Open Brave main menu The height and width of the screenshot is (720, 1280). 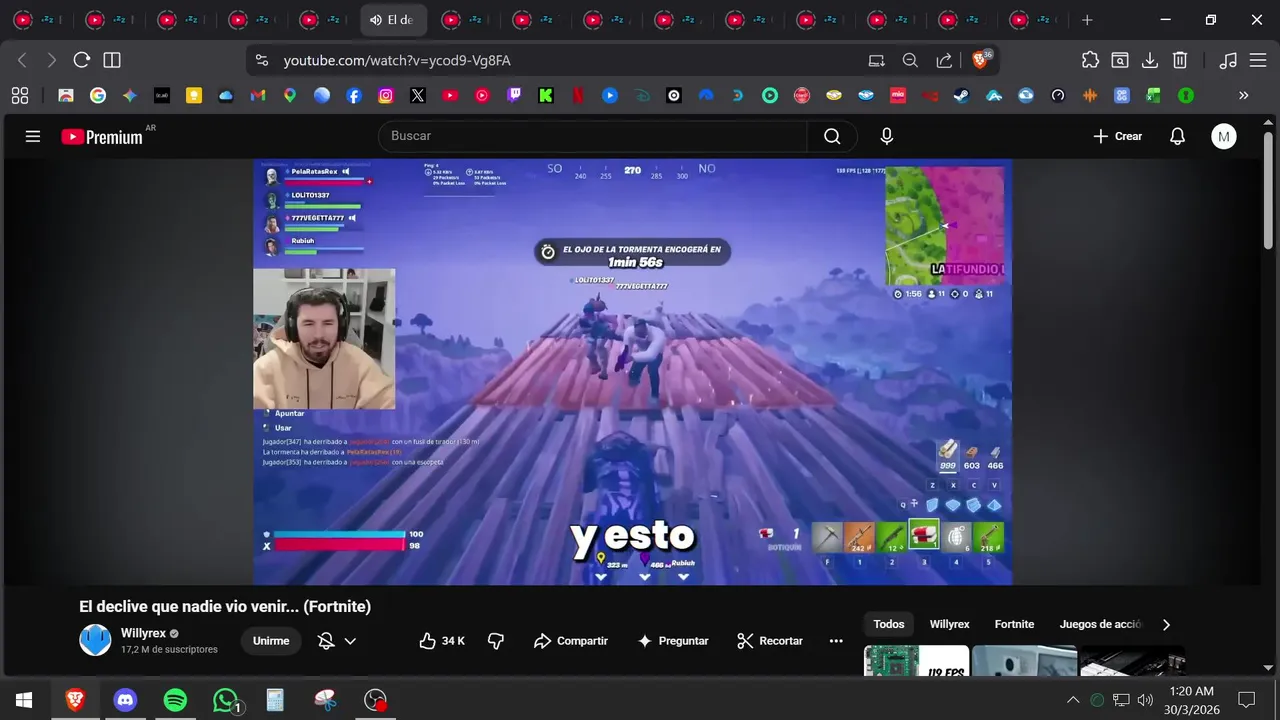[1258, 60]
